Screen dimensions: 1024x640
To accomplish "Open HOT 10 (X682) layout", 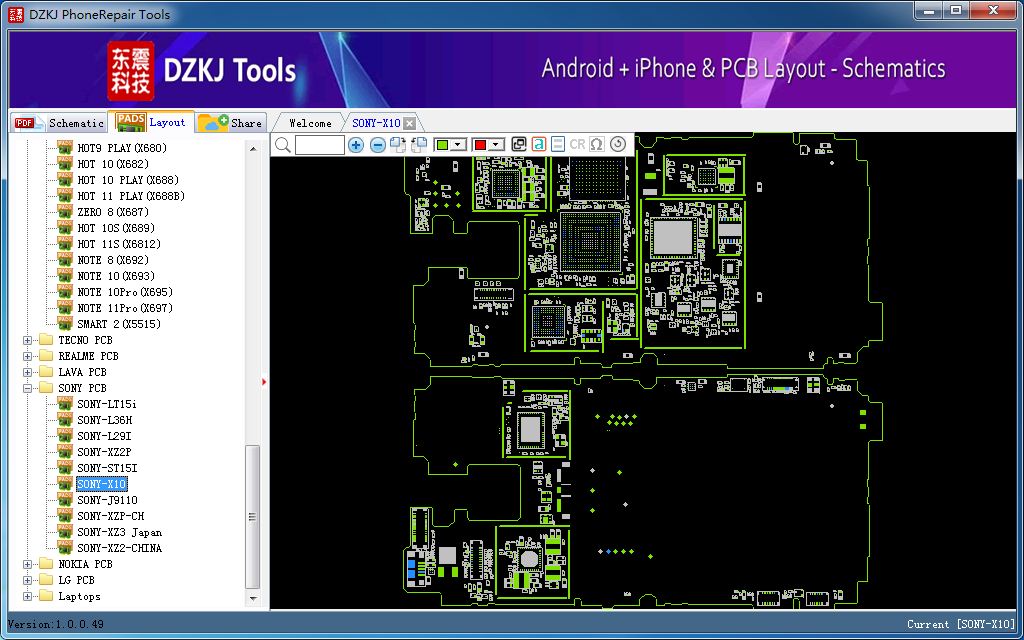I will click(x=113, y=164).
